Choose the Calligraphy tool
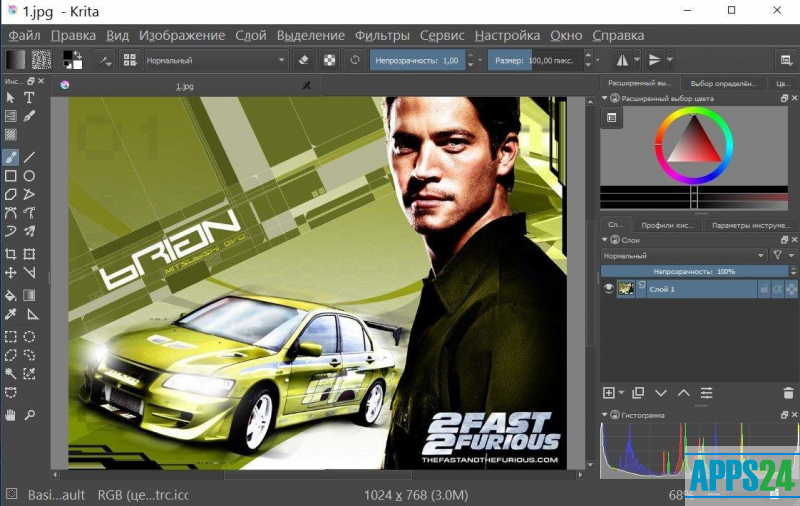Screen dimensions: 800x506 [29, 116]
